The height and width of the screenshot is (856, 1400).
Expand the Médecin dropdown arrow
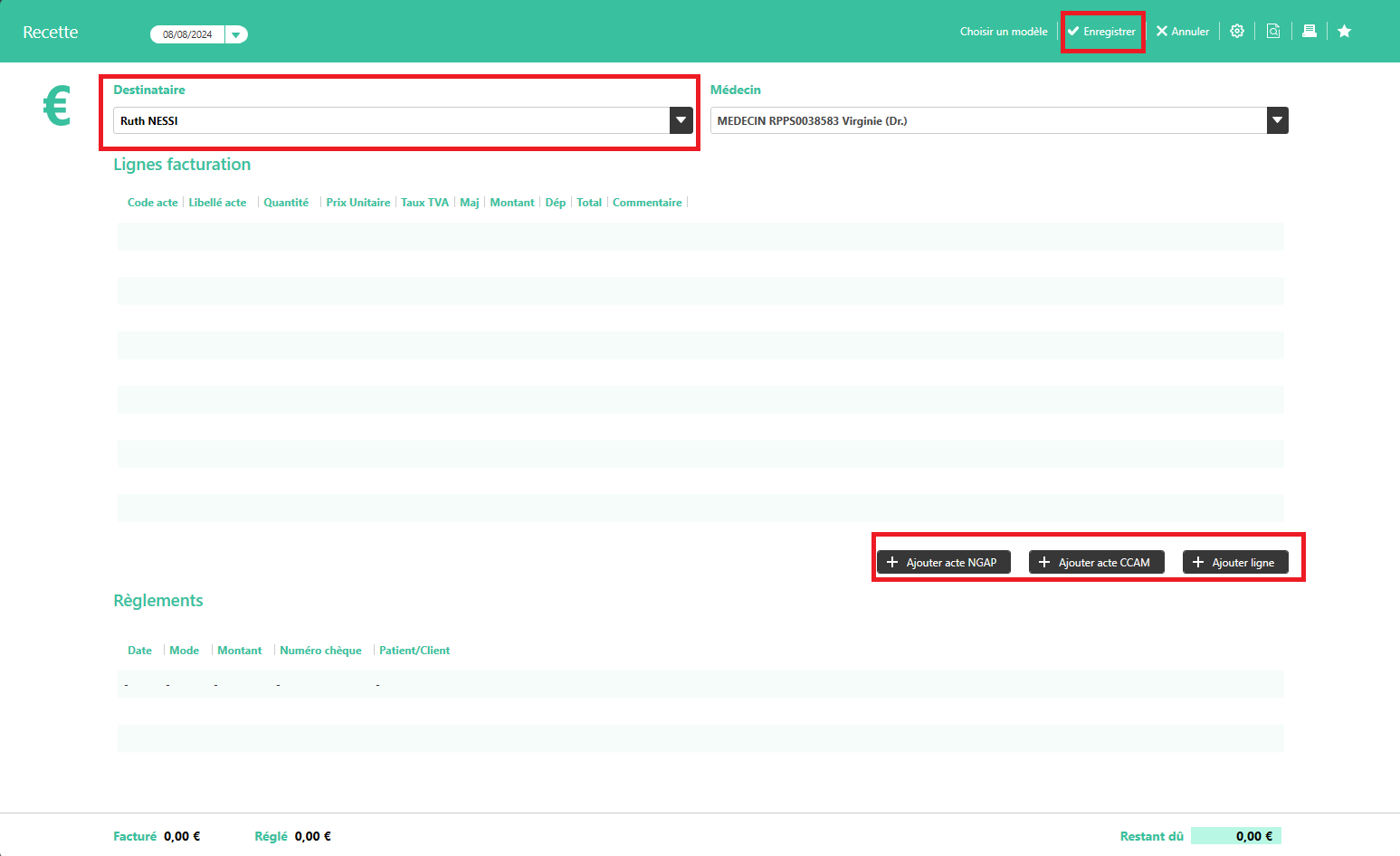[1277, 120]
